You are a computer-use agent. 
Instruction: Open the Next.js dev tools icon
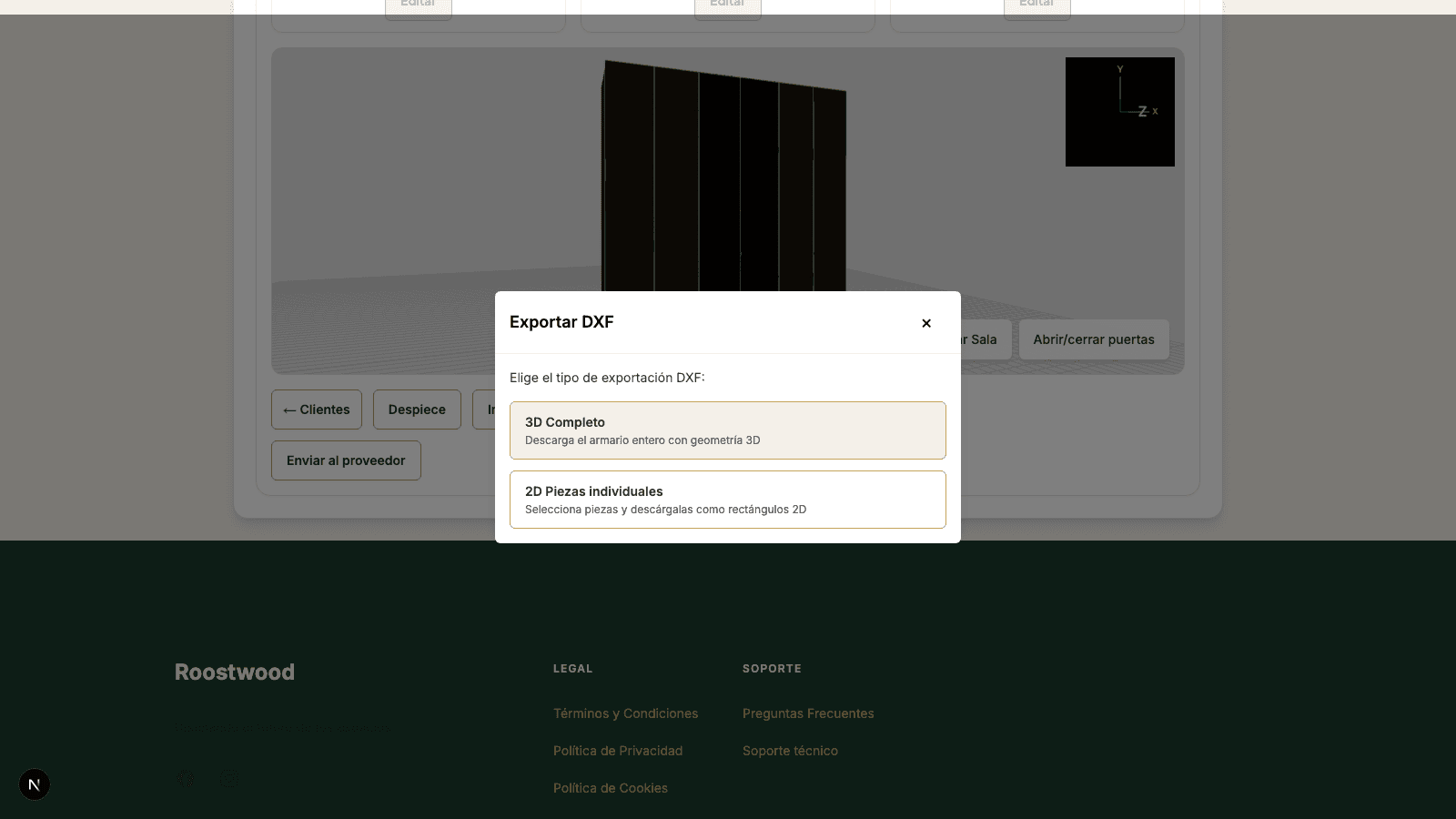click(35, 784)
